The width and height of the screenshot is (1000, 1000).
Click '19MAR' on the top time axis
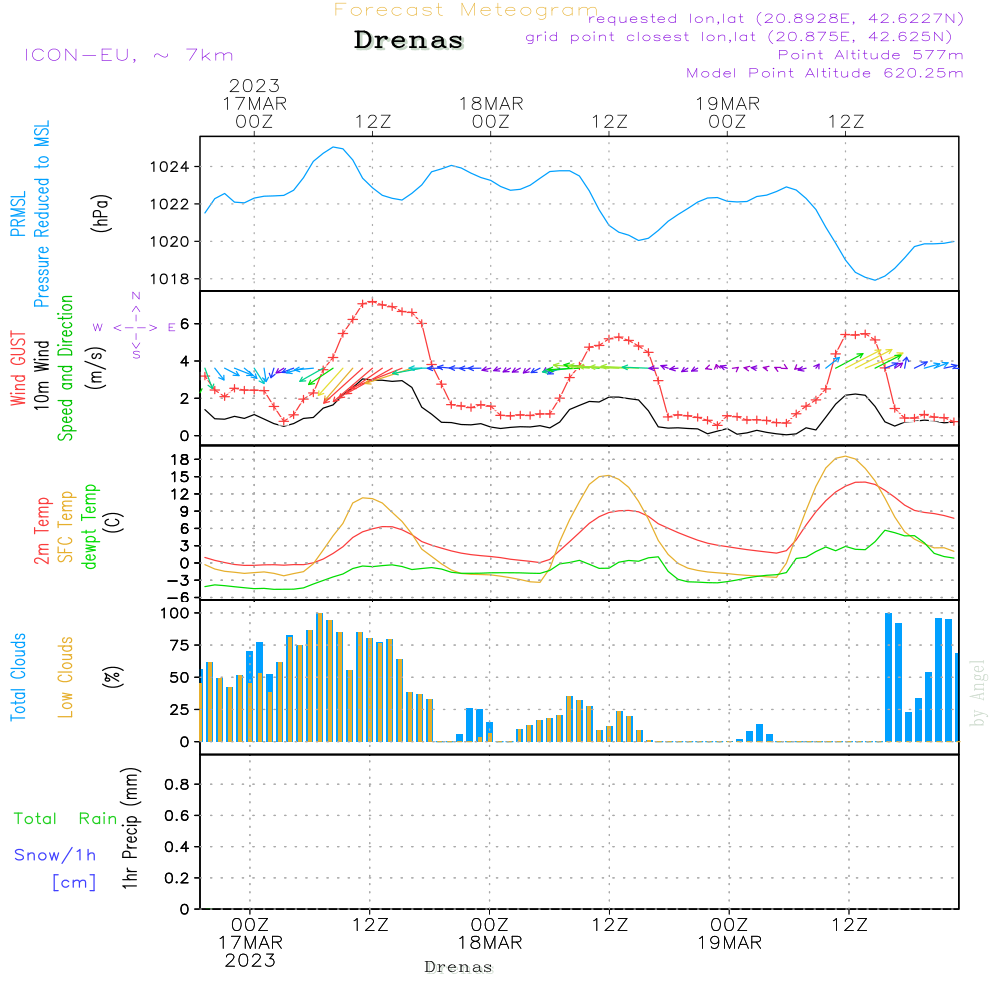tap(728, 103)
